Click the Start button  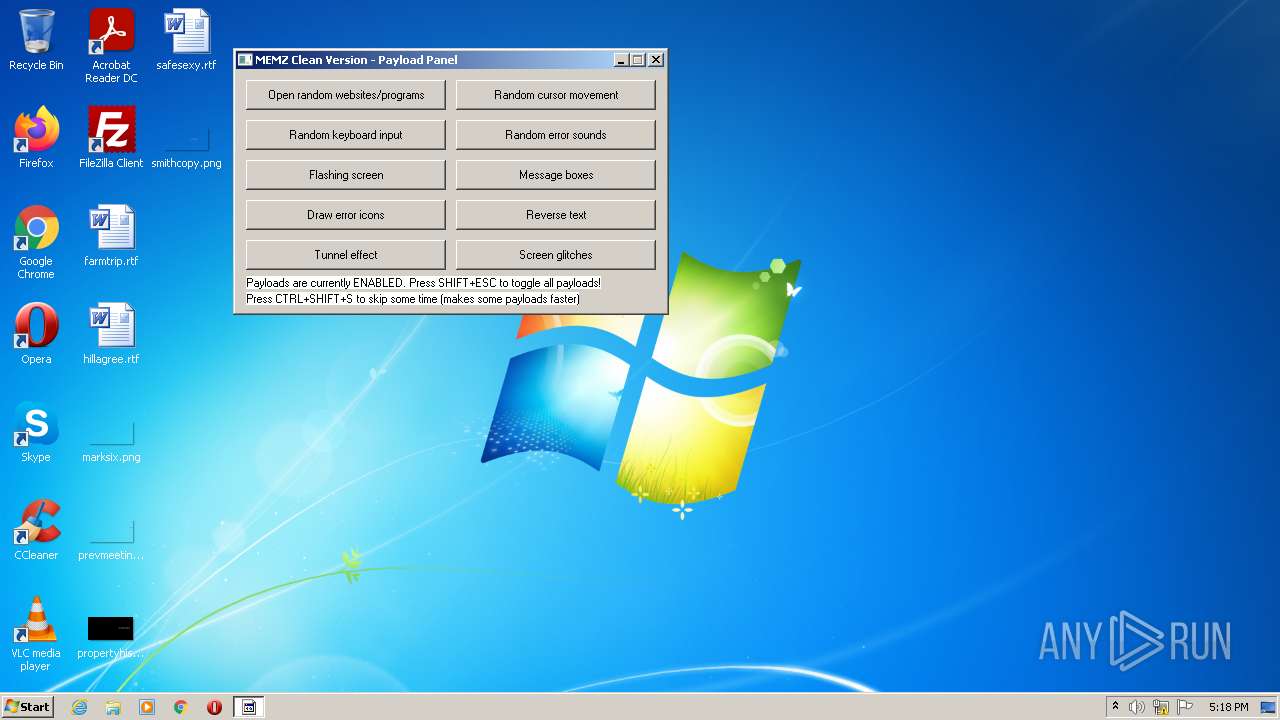(x=27, y=707)
